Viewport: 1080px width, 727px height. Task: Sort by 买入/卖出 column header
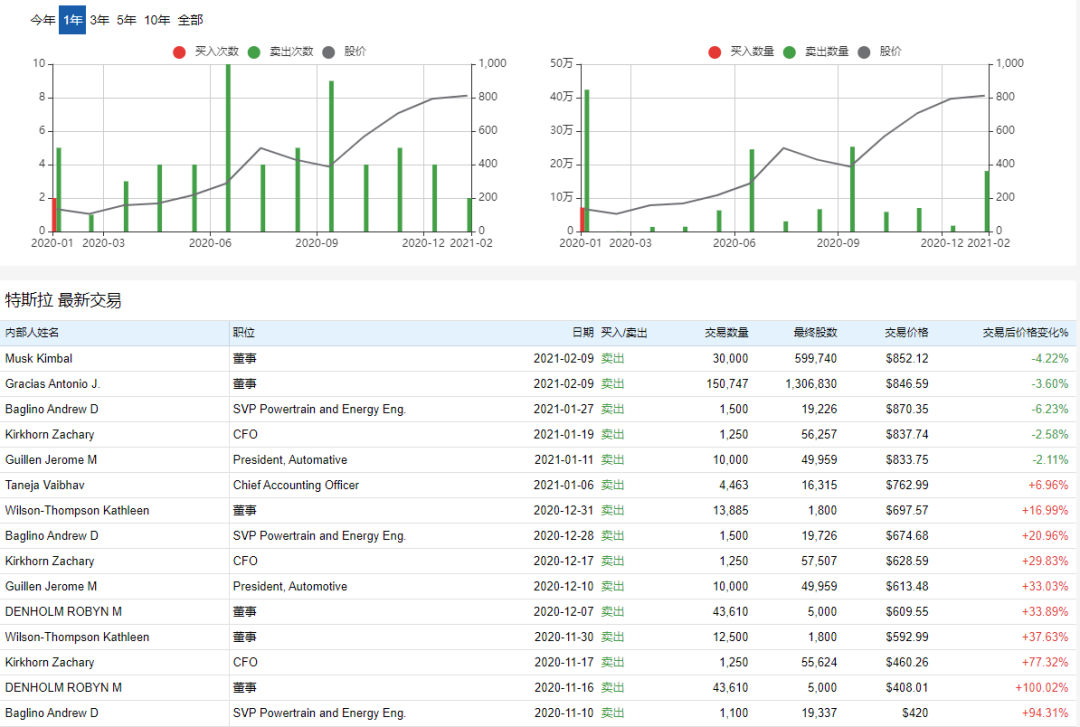[x=624, y=333]
